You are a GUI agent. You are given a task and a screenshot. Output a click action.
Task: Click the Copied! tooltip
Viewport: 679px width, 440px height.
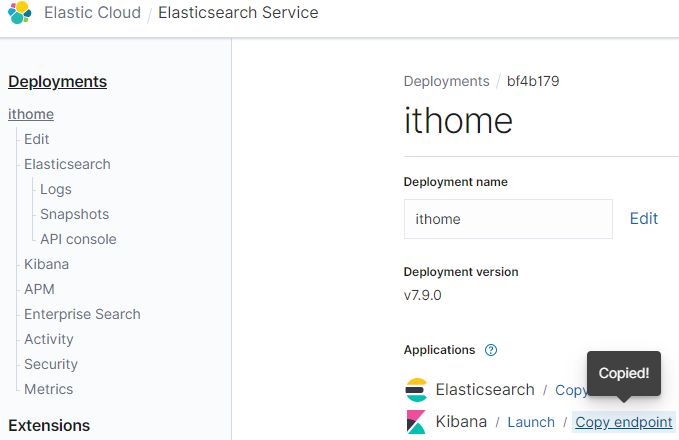click(x=624, y=373)
